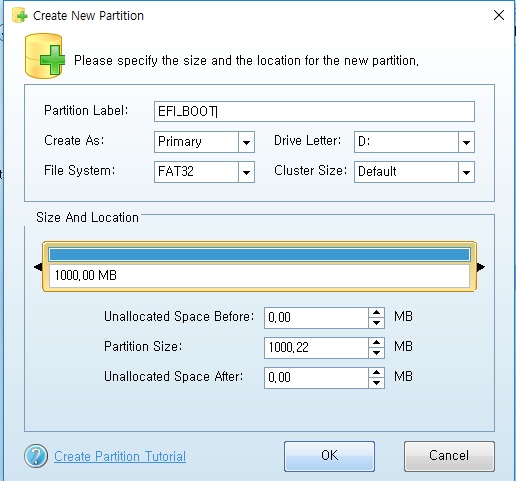The height and width of the screenshot is (481, 516).
Task: Click the large yellow disk plus icon
Action: pyautogui.click(x=45, y=56)
